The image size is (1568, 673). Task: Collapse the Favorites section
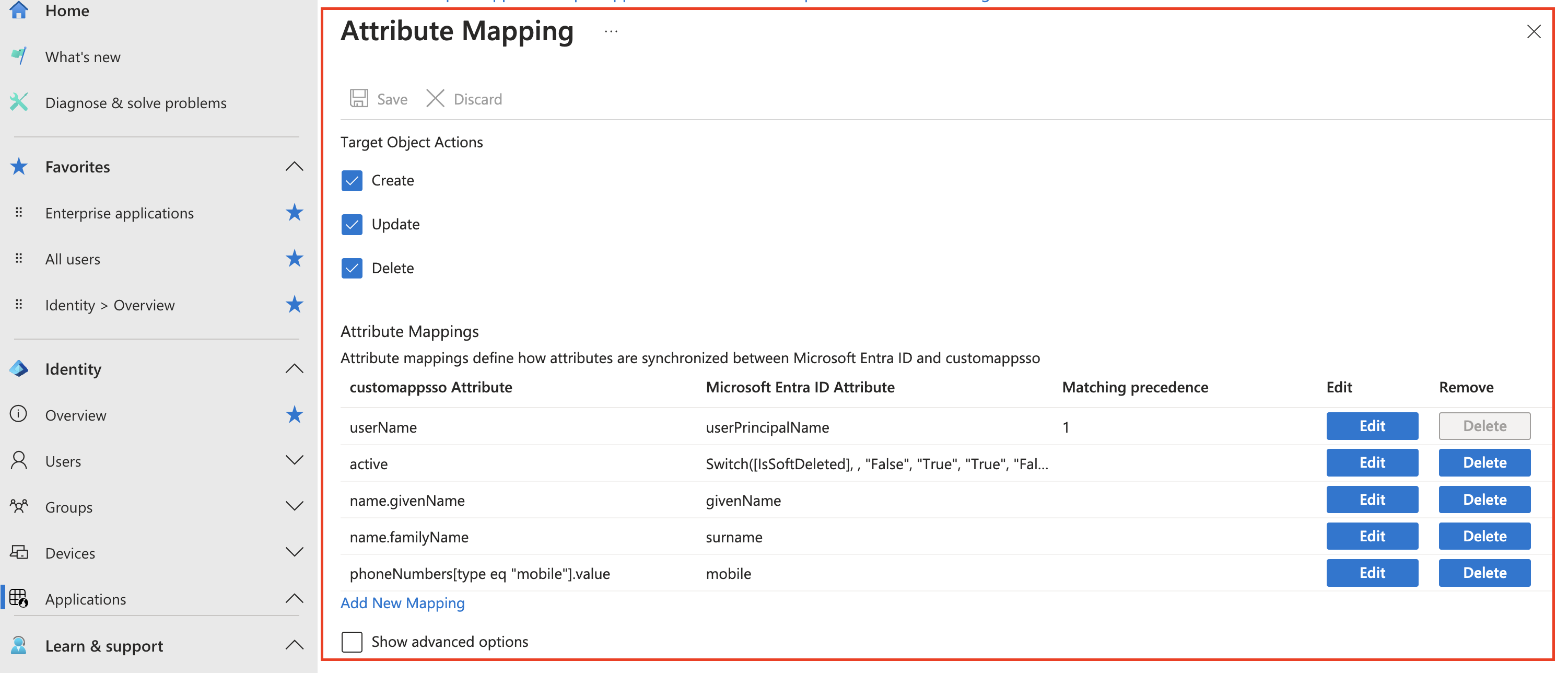294,166
